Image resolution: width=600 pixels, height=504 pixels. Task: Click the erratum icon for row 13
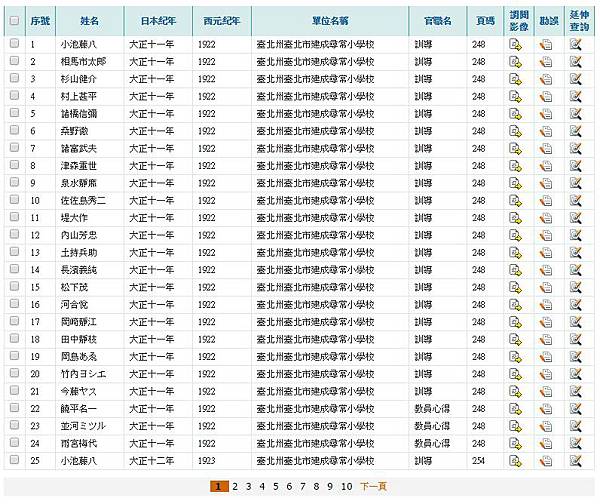click(x=546, y=253)
